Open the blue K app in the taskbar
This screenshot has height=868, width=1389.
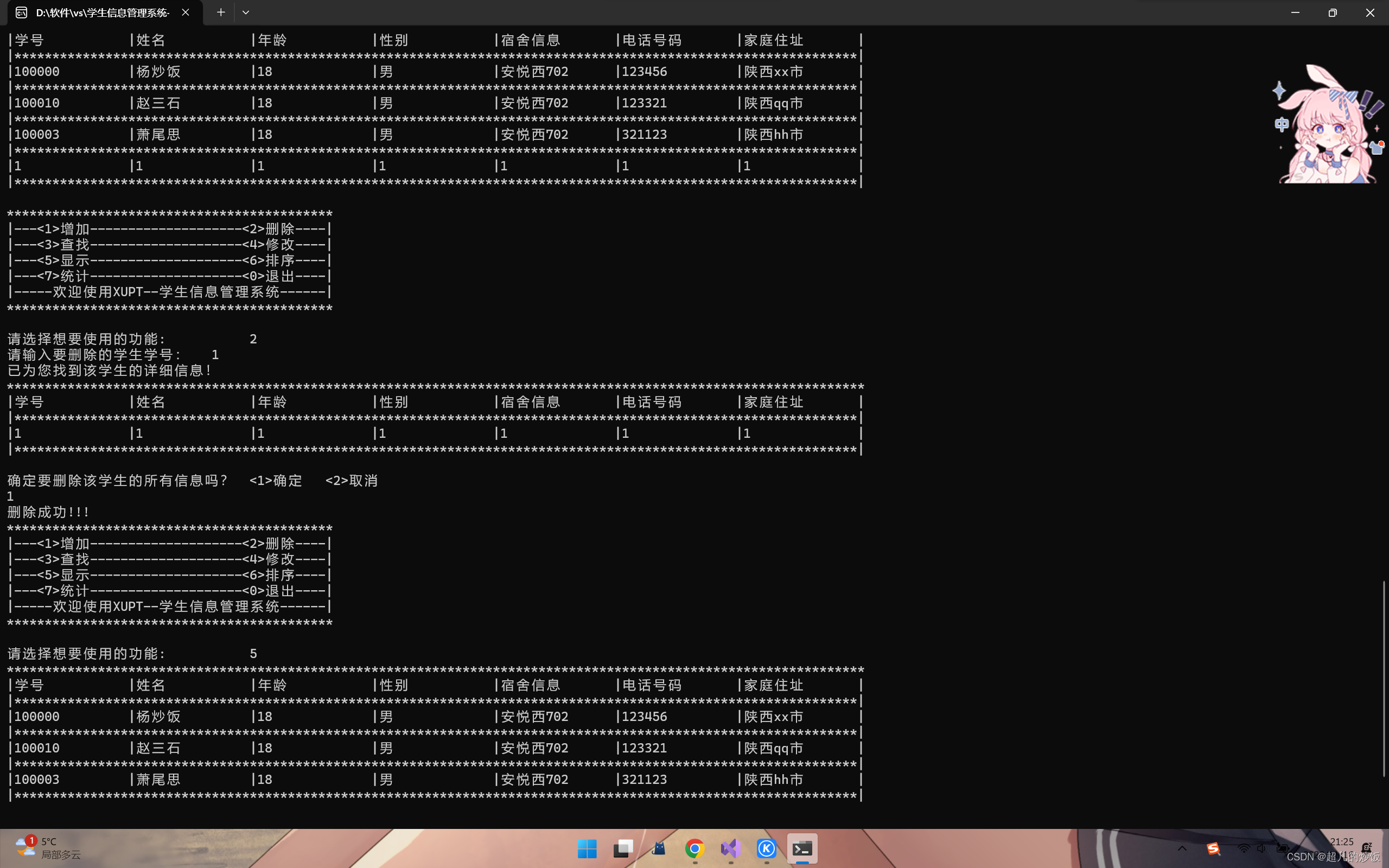(766, 848)
